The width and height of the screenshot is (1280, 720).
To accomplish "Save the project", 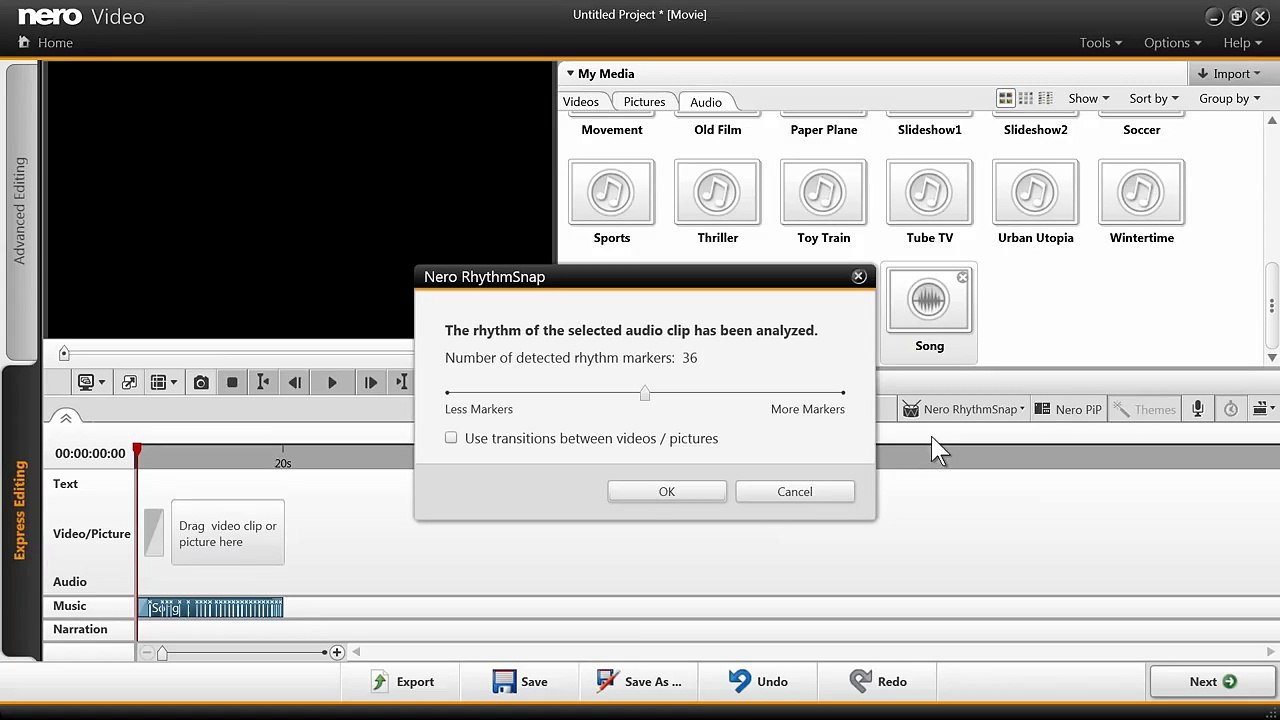I will [x=520, y=682].
